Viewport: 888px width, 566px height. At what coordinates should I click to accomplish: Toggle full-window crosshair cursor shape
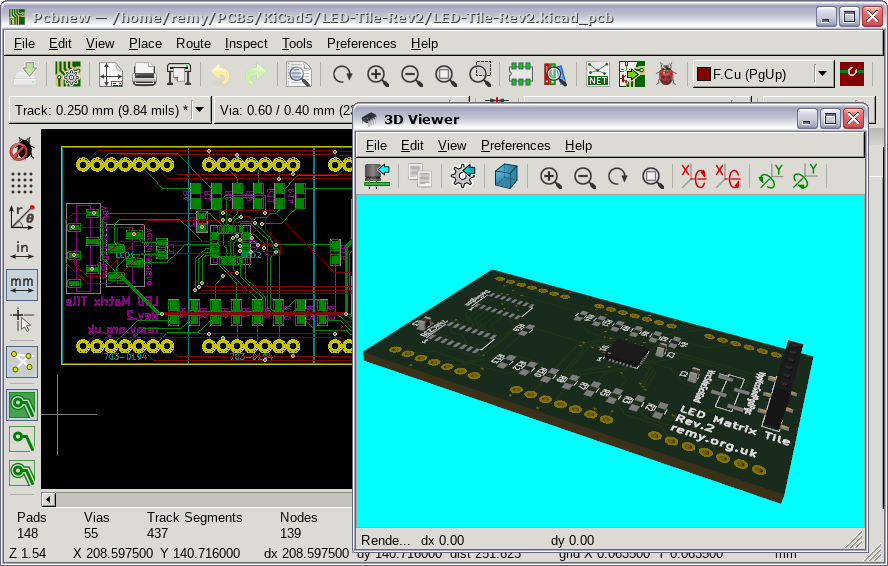coord(22,320)
